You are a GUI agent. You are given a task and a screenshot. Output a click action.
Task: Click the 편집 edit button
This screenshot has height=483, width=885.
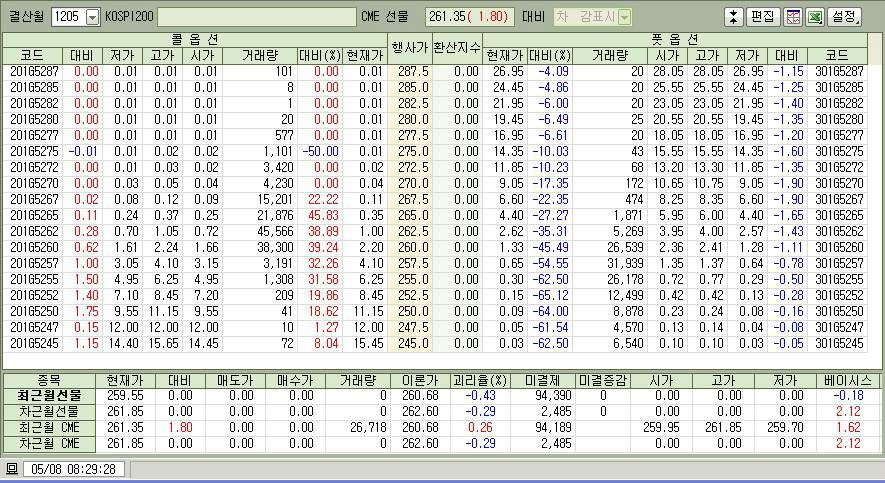pyautogui.click(x=763, y=17)
